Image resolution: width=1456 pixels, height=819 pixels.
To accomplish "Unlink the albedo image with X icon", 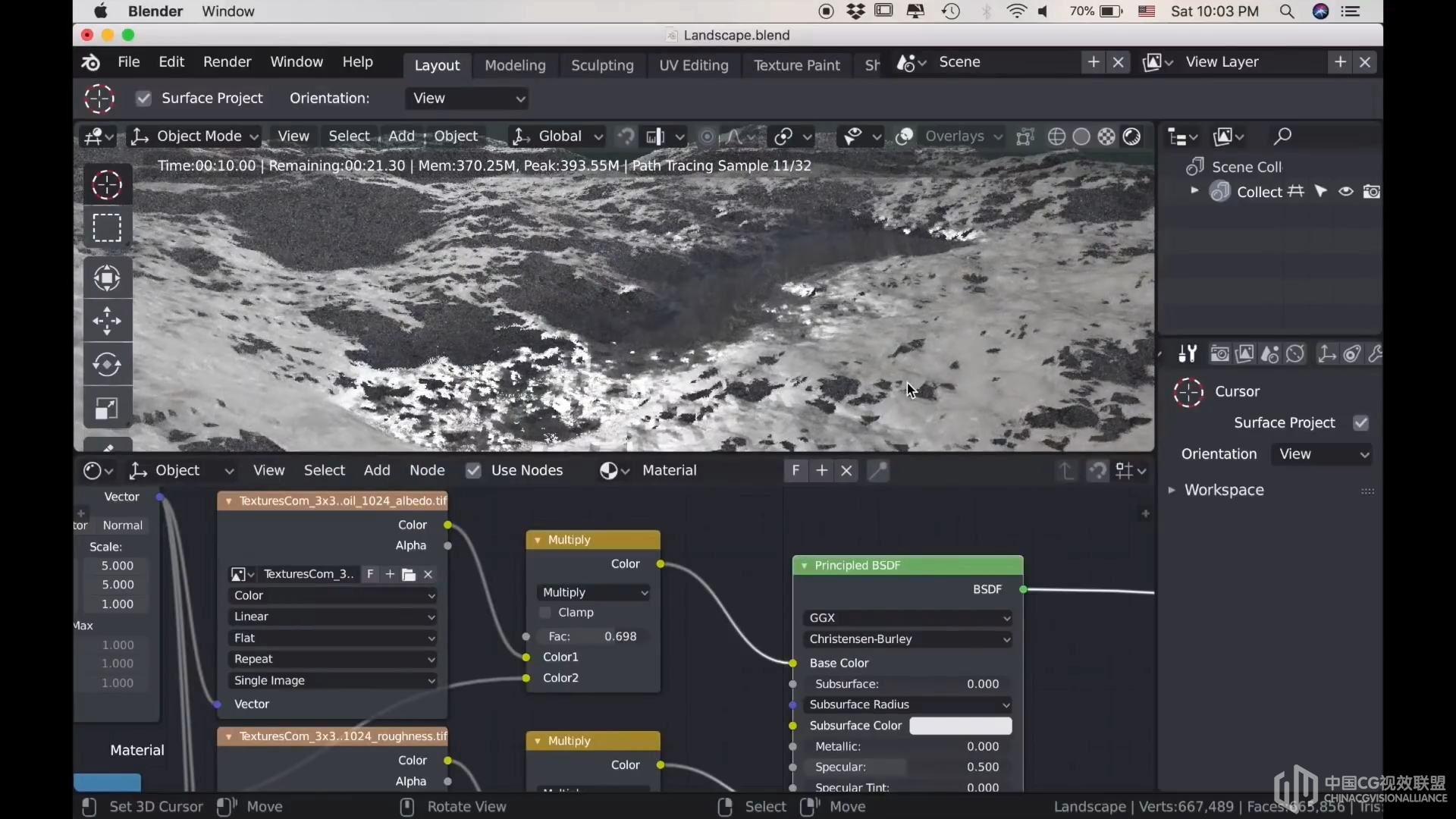I will tap(428, 575).
